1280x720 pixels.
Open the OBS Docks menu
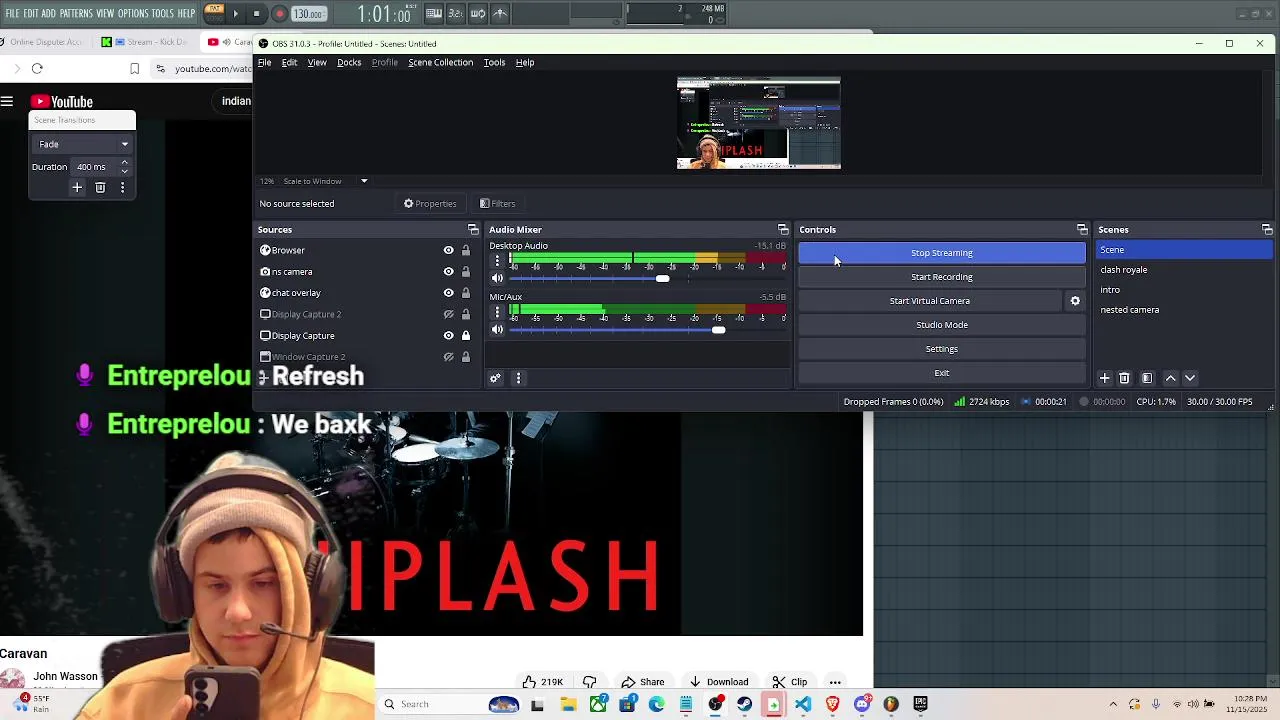click(349, 62)
